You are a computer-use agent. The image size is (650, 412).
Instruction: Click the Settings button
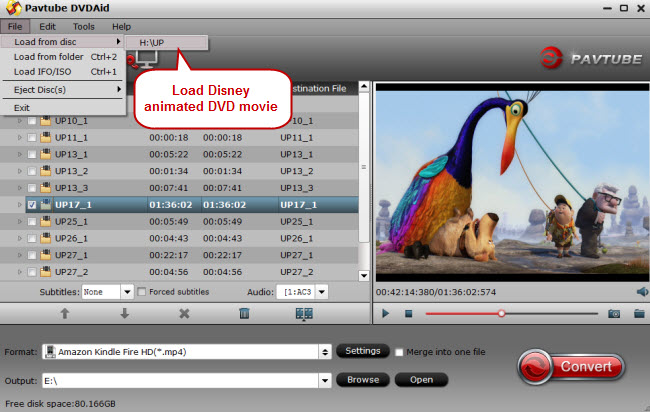tap(363, 351)
